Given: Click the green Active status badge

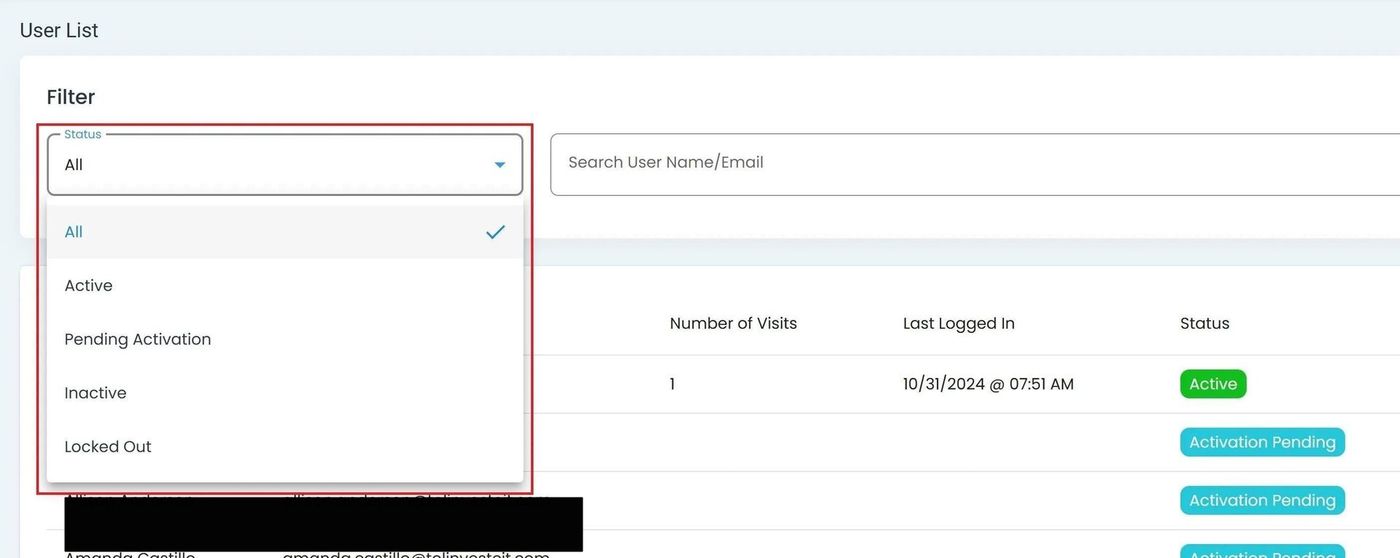Looking at the screenshot, I should tap(1212, 384).
